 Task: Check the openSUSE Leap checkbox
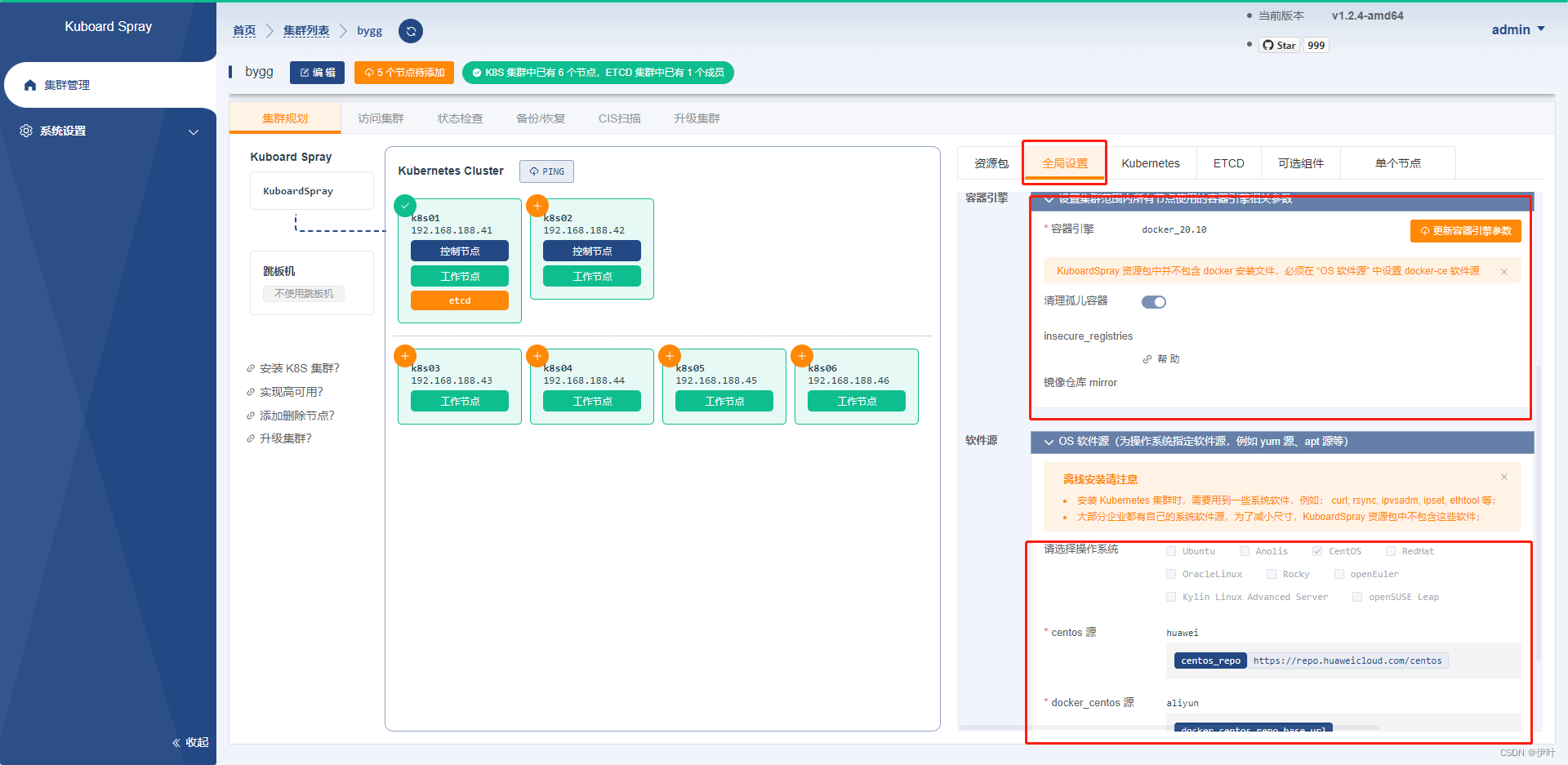coord(1357,597)
